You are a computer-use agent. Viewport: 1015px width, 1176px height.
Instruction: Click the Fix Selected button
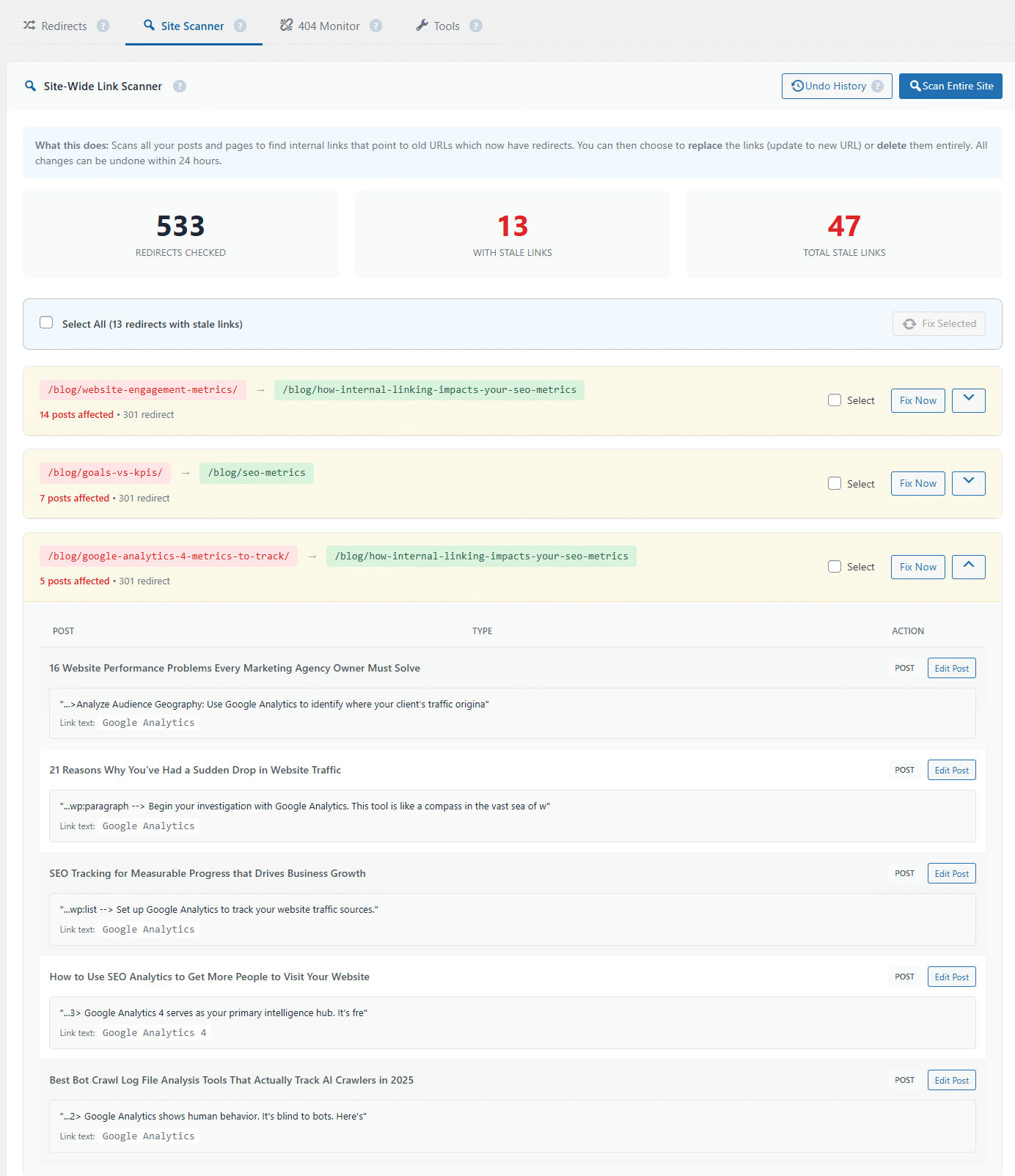point(939,323)
